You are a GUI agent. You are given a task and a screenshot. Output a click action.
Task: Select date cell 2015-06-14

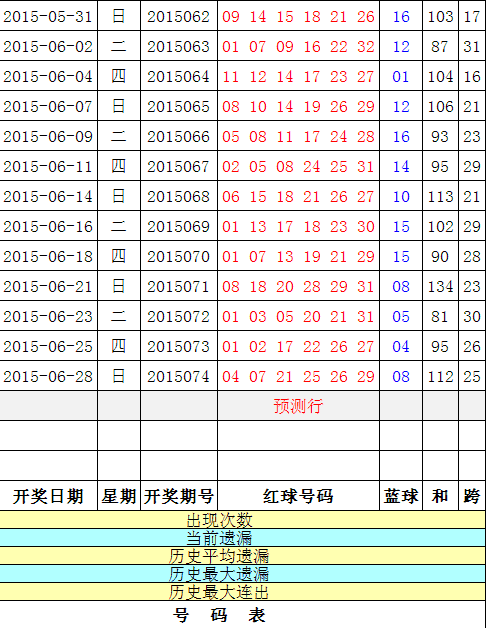pyautogui.click(x=48, y=197)
